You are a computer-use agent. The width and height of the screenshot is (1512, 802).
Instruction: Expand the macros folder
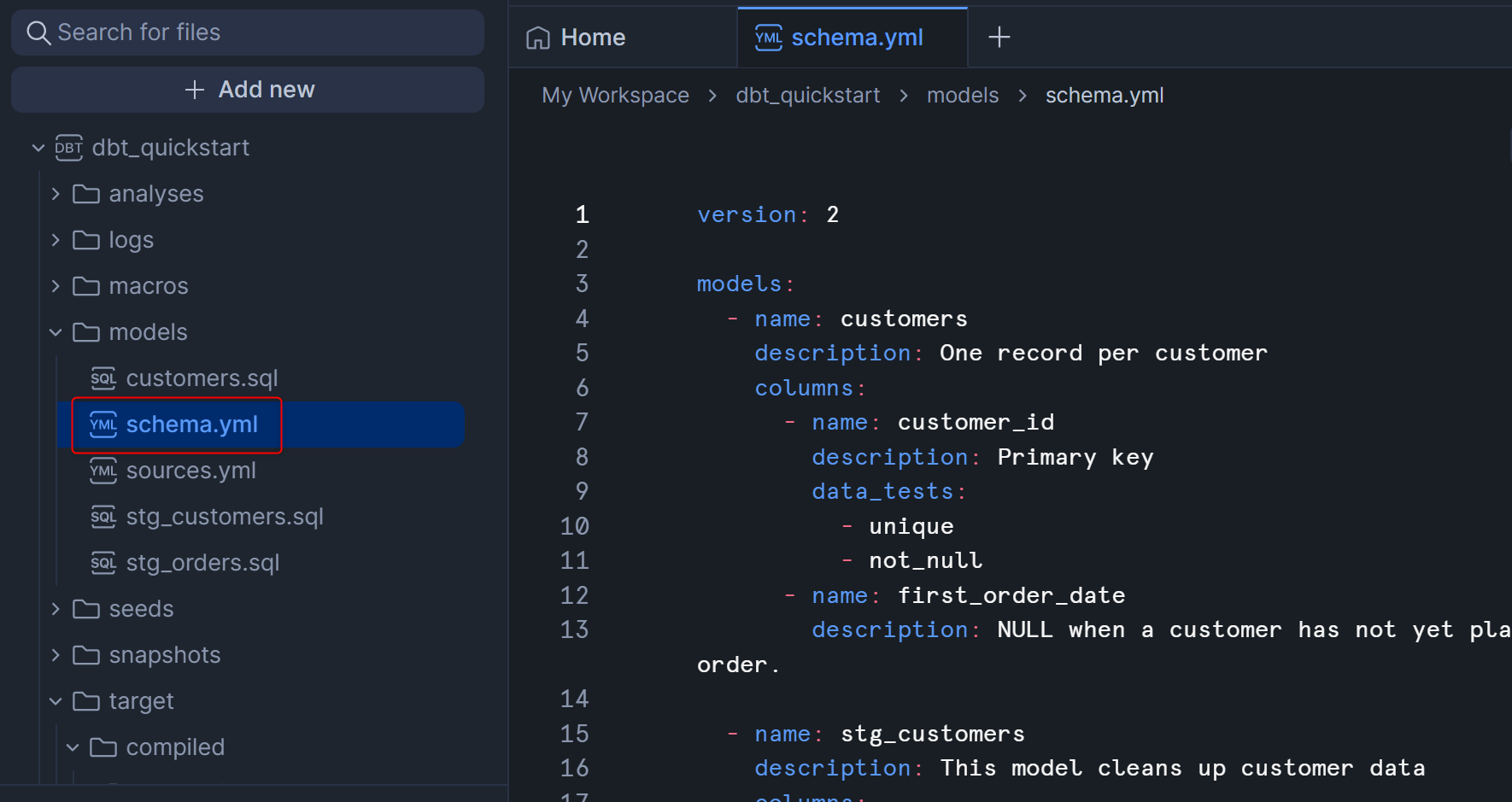point(56,286)
